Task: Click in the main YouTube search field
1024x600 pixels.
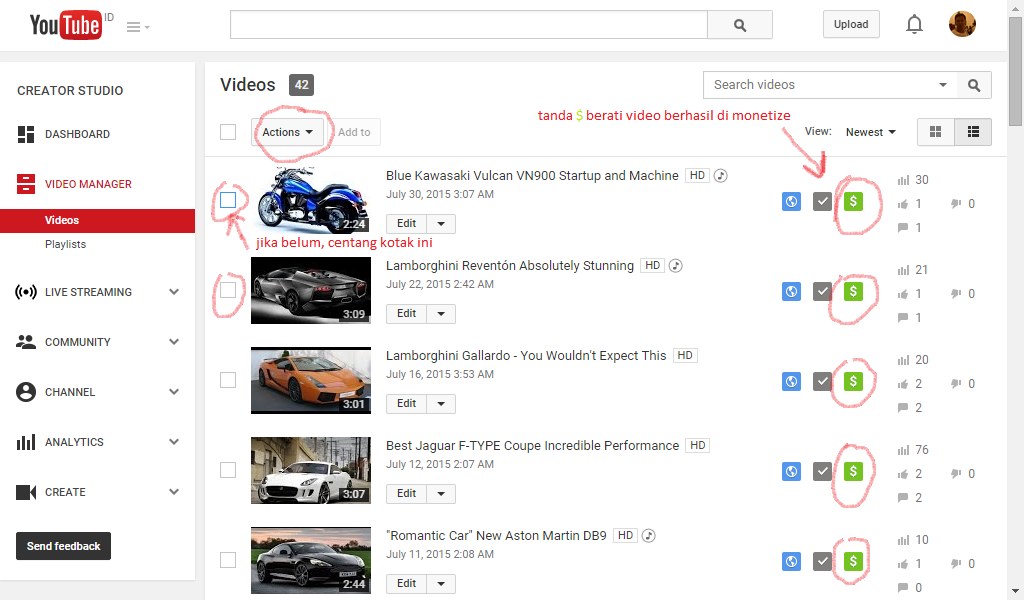Action: tap(469, 25)
